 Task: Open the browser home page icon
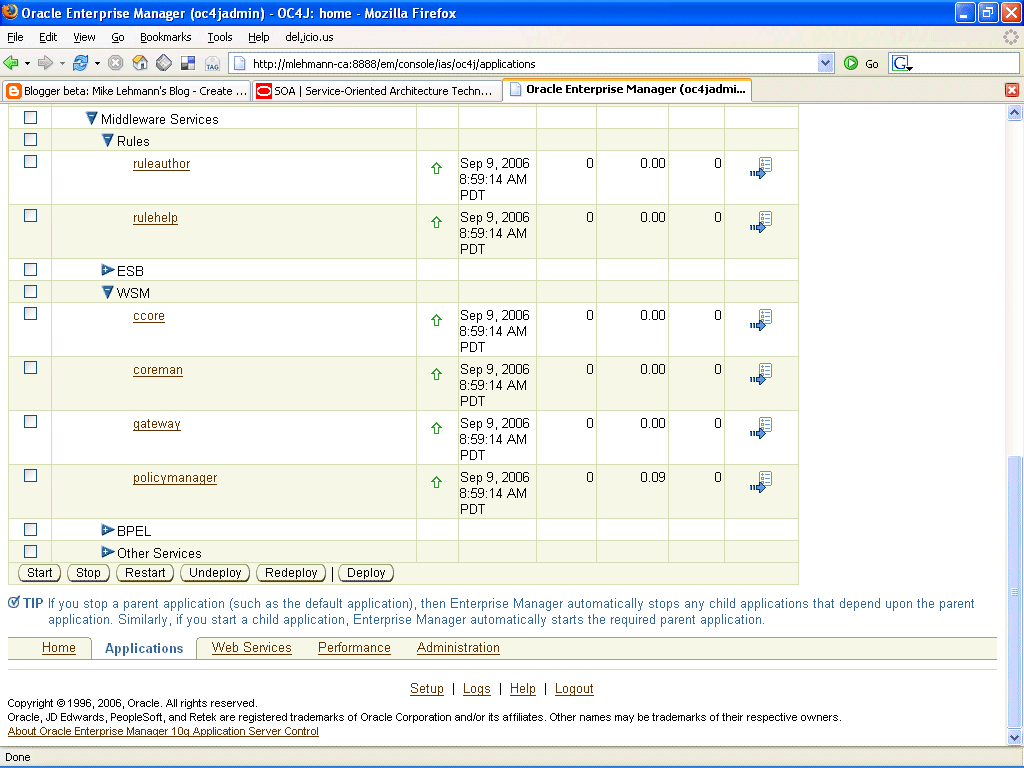(140, 63)
